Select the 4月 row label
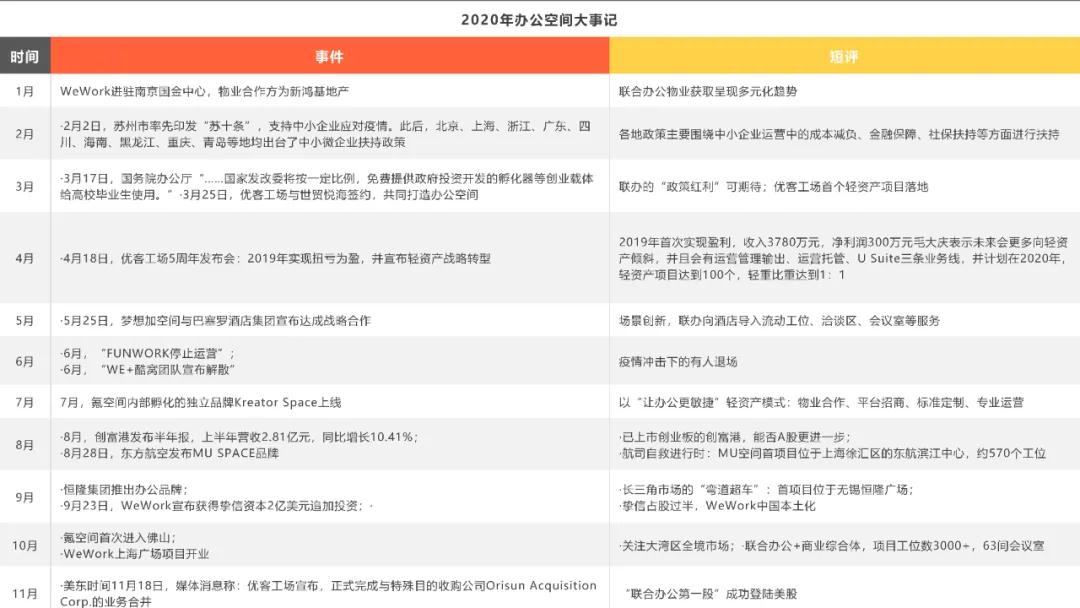 pyautogui.click(x=25, y=258)
